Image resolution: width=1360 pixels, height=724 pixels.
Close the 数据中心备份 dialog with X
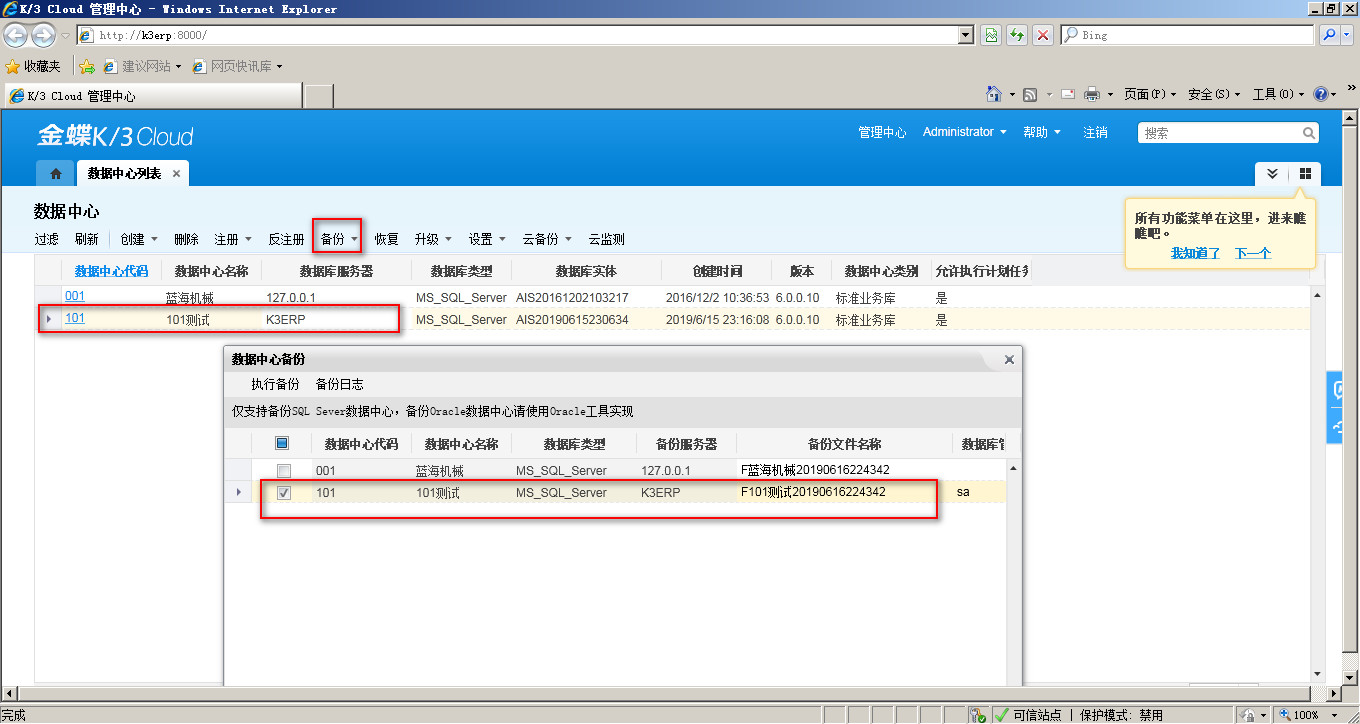1009,359
